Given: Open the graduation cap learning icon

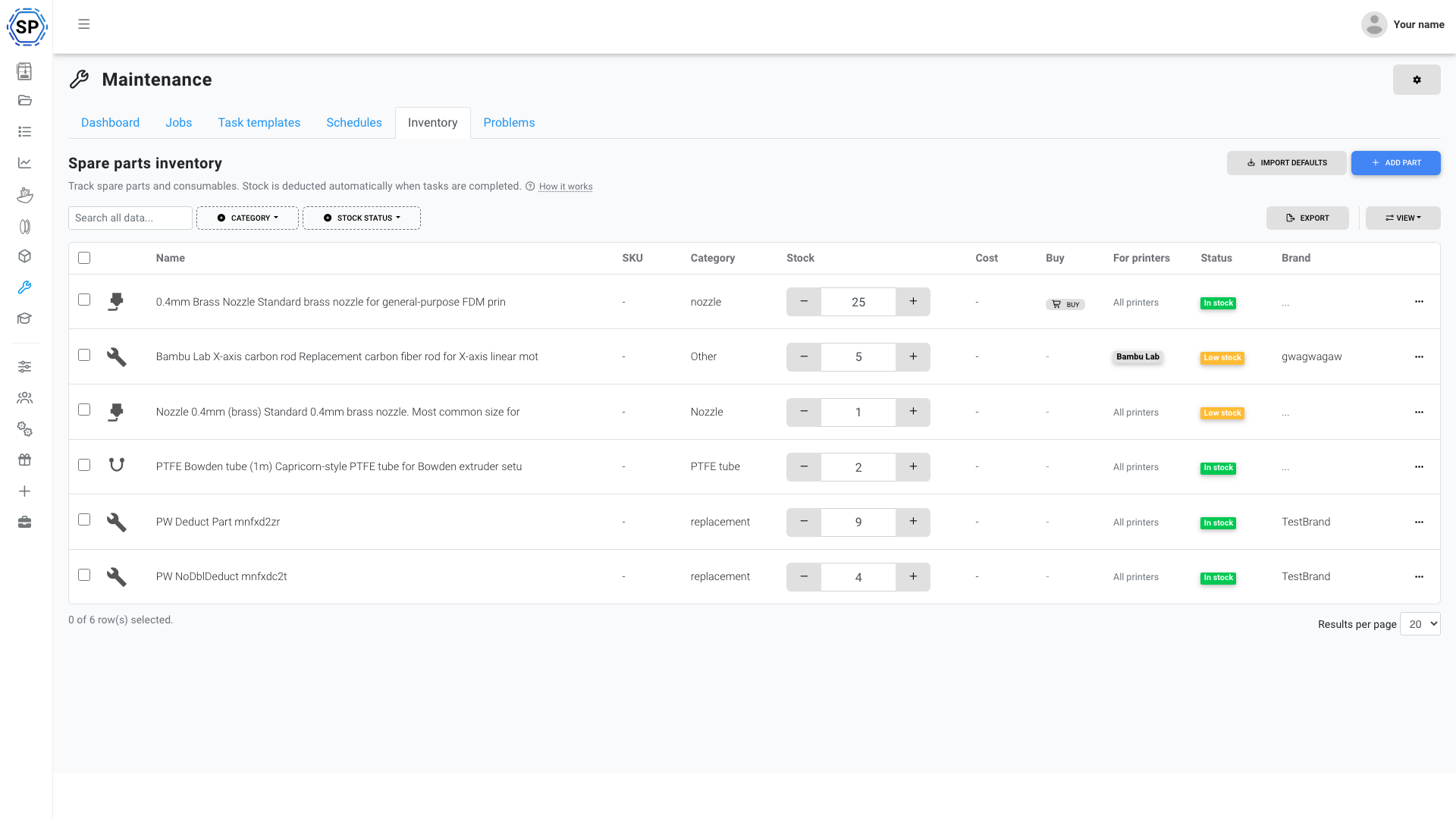Looking at the screenshot, I should [x=25, y=318].
